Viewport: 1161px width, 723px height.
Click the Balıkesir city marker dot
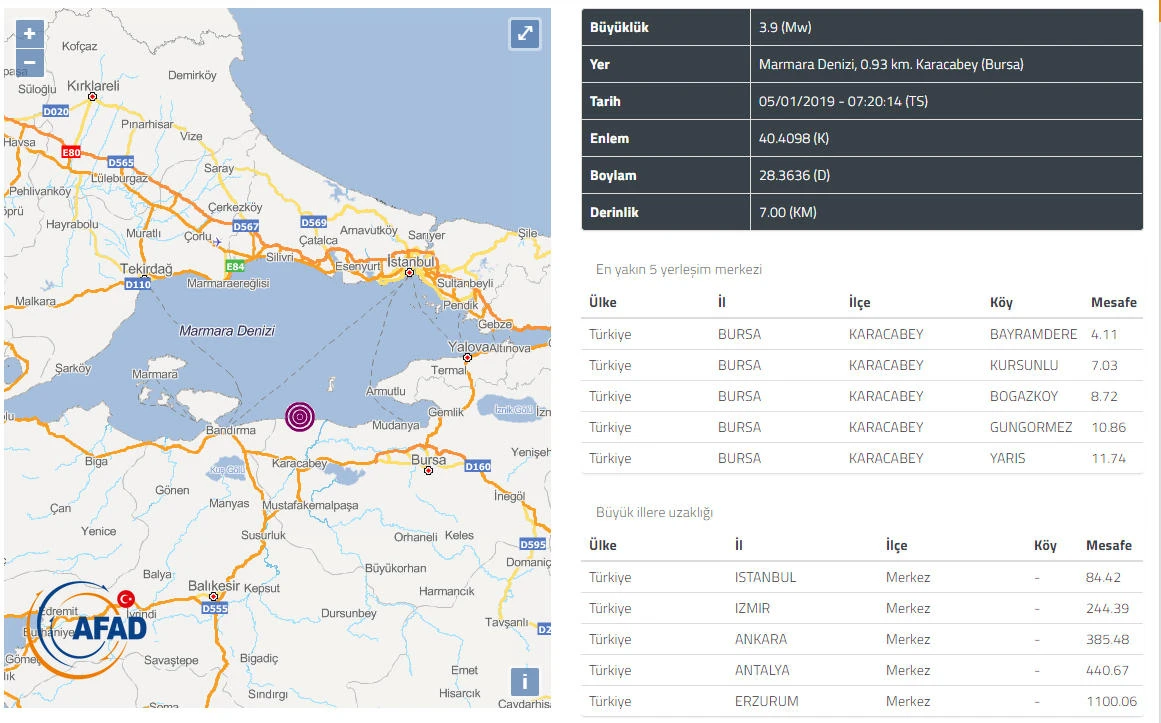[x=213, y=596]
